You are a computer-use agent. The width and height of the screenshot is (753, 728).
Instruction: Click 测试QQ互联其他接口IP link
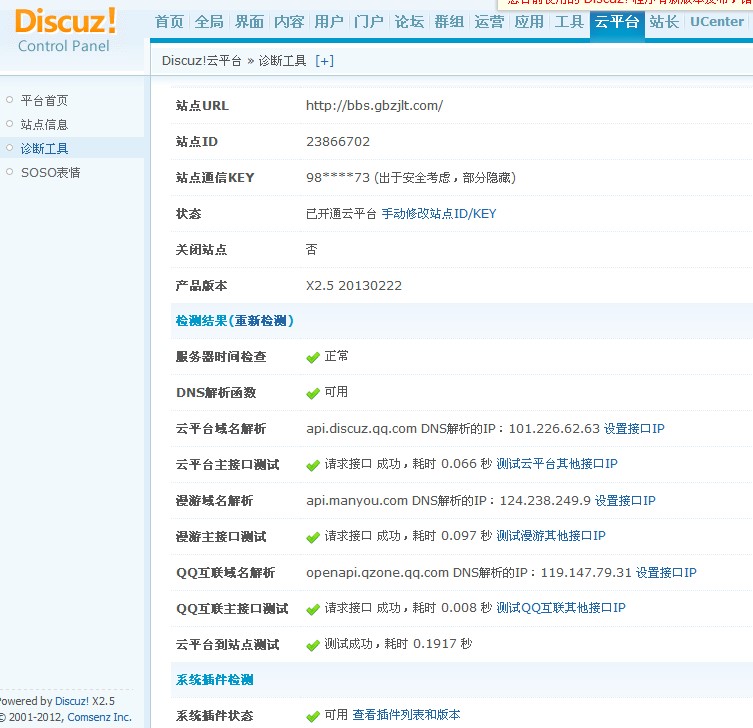coord(561,608)
